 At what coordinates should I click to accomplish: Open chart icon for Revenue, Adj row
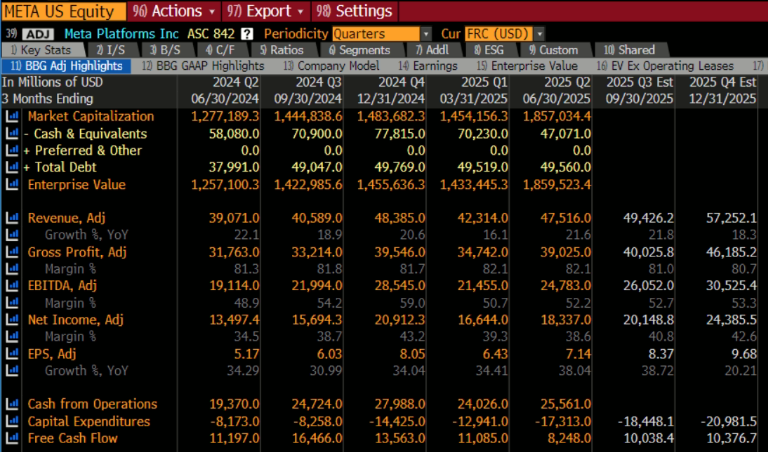(12, 218)
